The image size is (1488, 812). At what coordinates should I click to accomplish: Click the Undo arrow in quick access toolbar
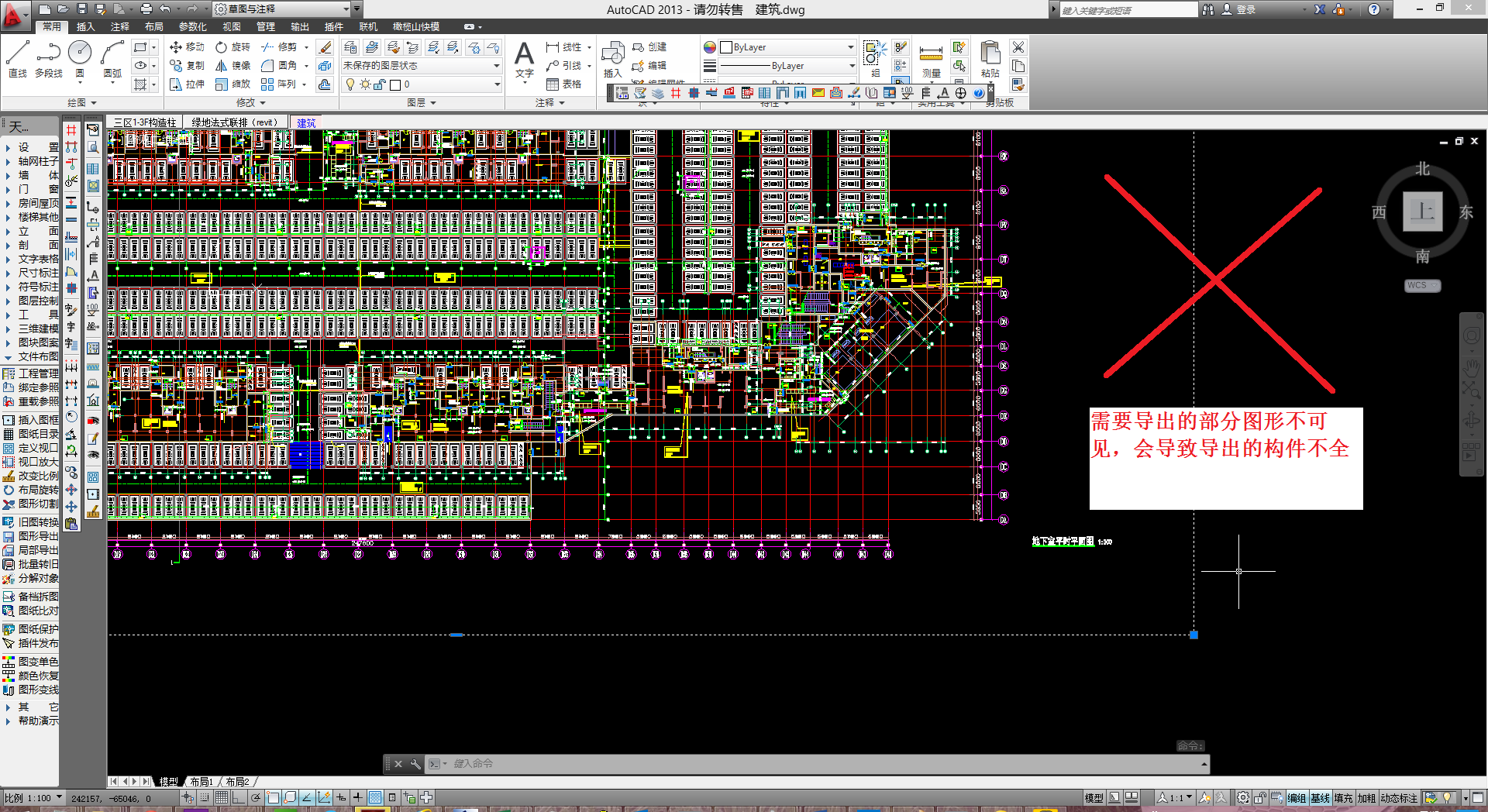(x=164, y=9)
